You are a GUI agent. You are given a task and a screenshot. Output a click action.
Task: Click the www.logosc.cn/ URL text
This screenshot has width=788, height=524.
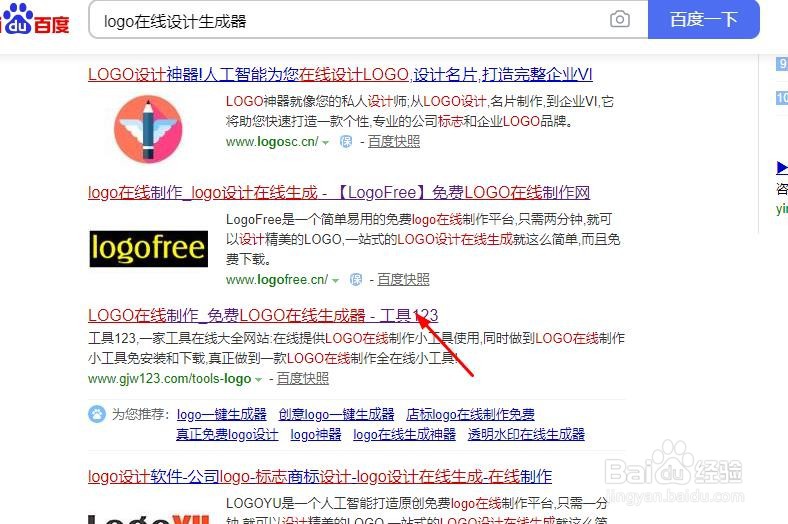tap(272, 142)
